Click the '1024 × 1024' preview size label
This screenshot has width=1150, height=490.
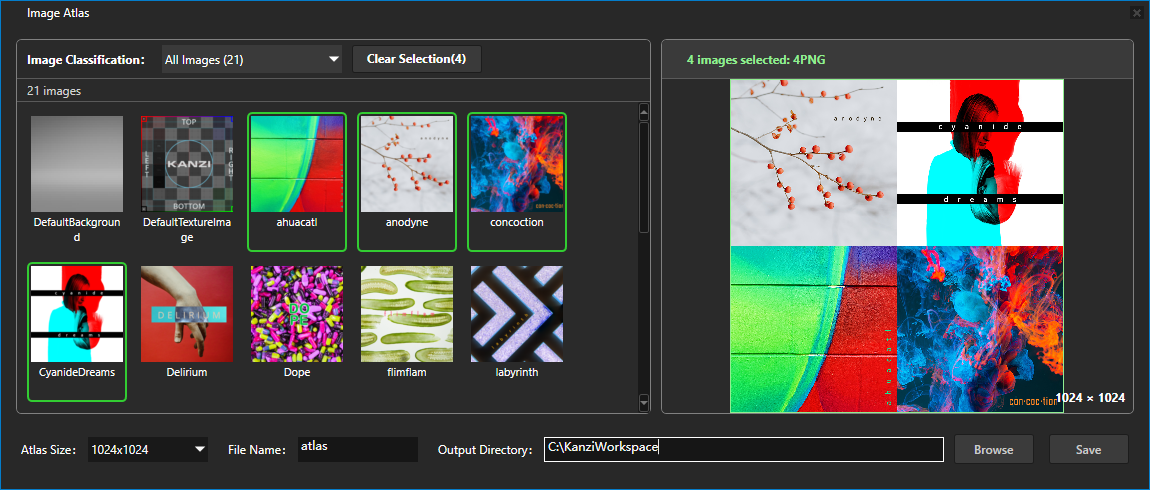pos(1090,398)
